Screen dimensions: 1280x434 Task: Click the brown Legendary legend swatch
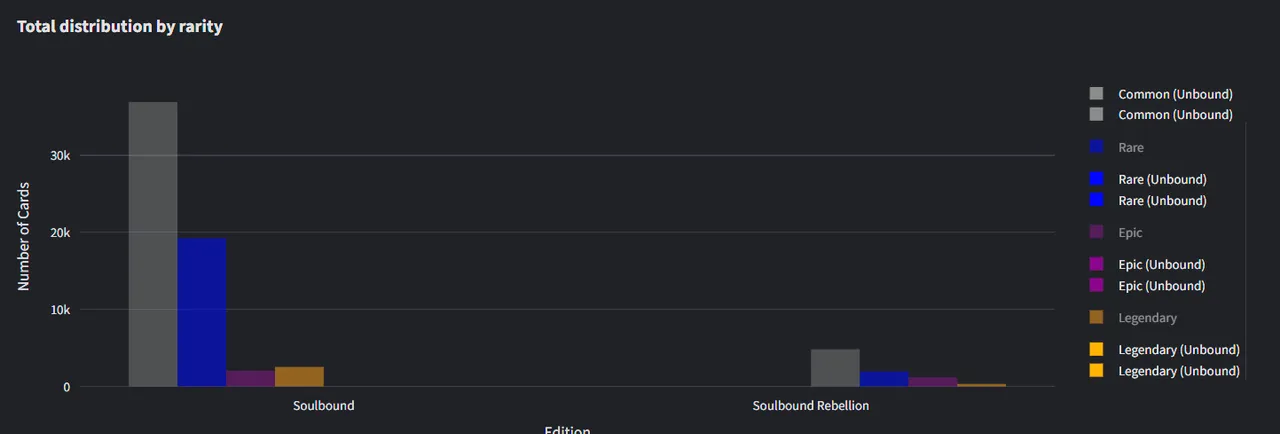point(1096,317)
